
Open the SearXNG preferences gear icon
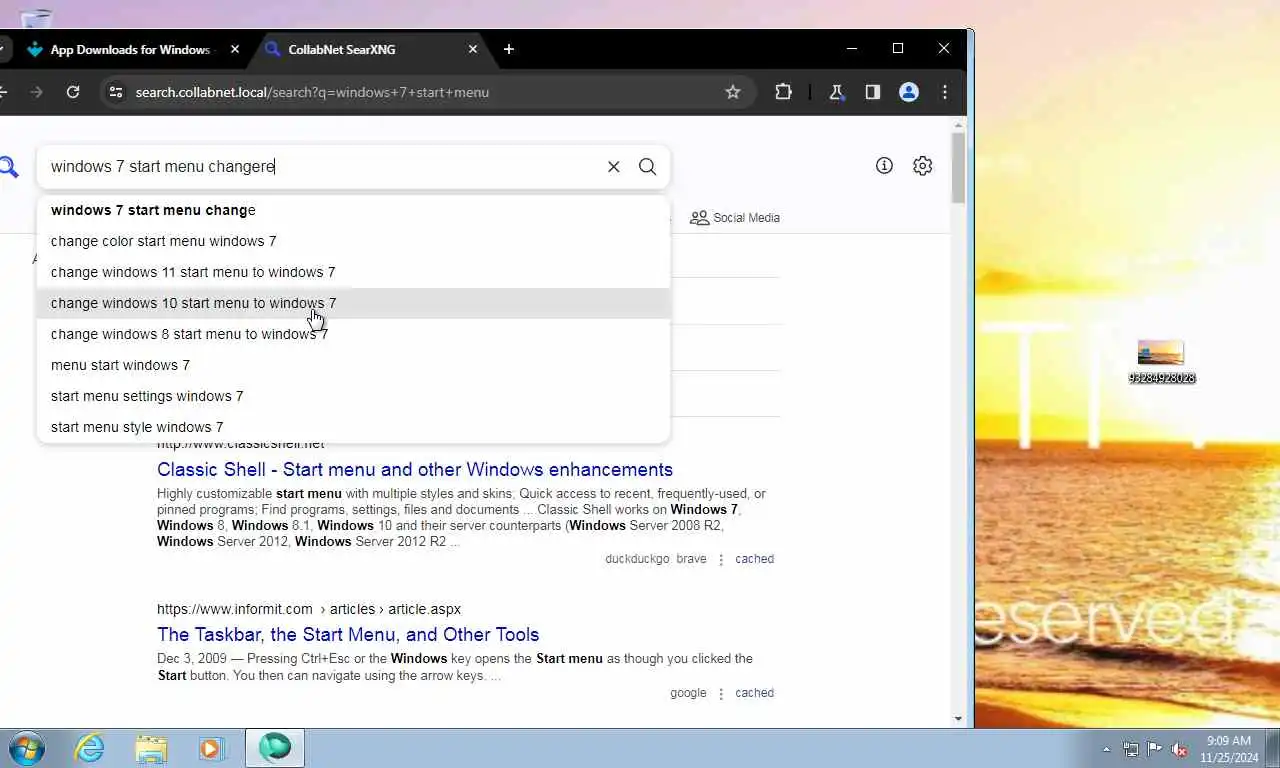tap(923, 166)
